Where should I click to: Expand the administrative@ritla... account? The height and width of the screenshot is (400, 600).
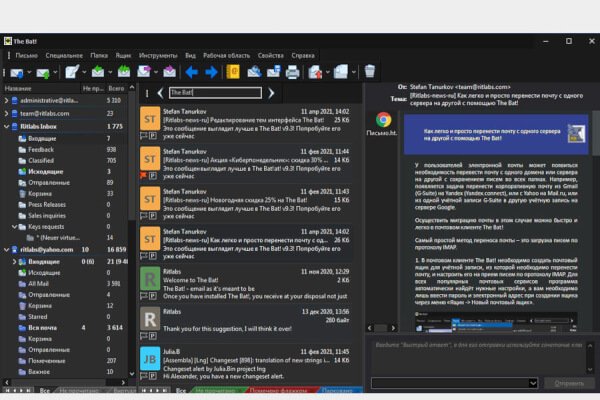click(x=6, y=100)
